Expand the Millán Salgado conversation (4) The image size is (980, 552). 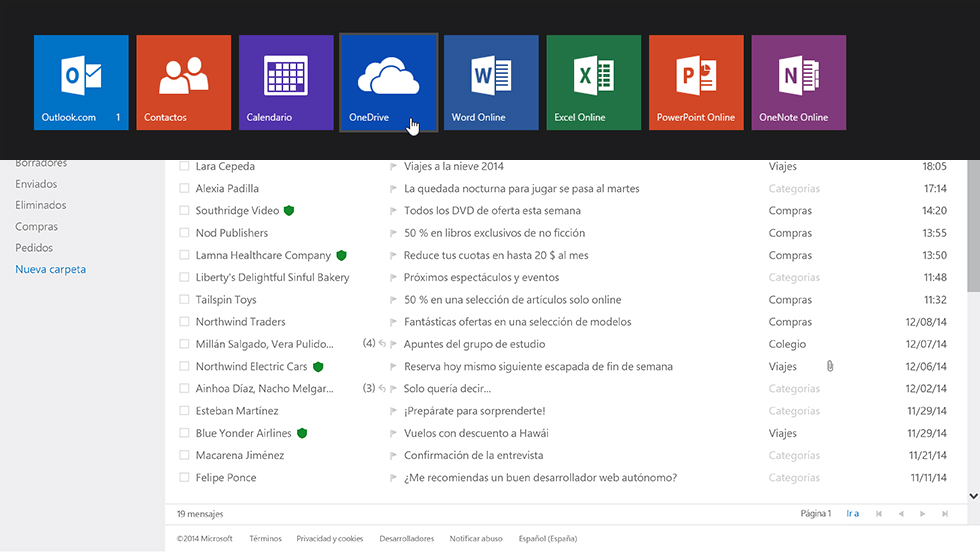pos(369,343)
